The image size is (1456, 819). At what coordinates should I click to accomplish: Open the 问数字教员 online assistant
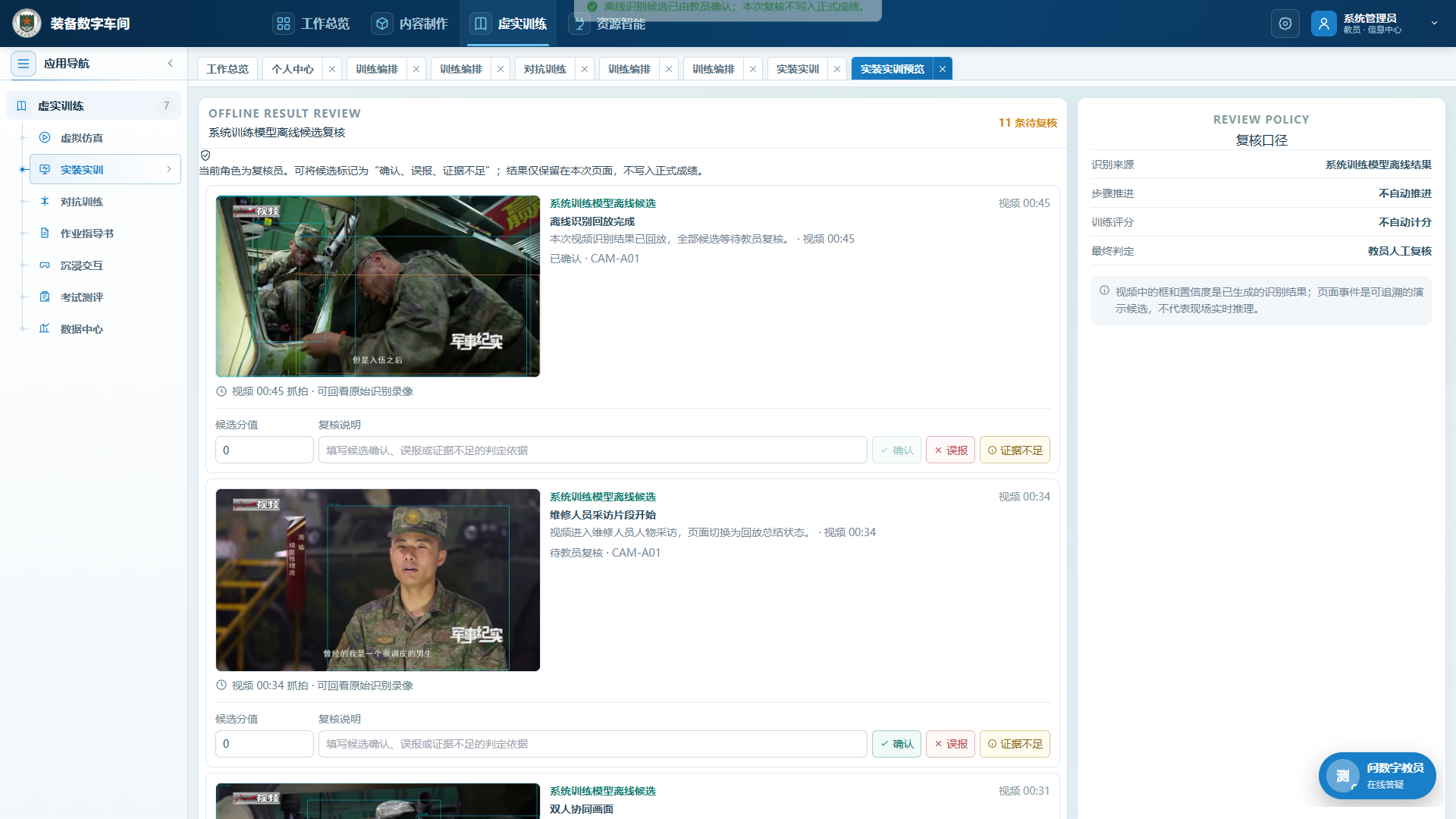point(1377,776)
